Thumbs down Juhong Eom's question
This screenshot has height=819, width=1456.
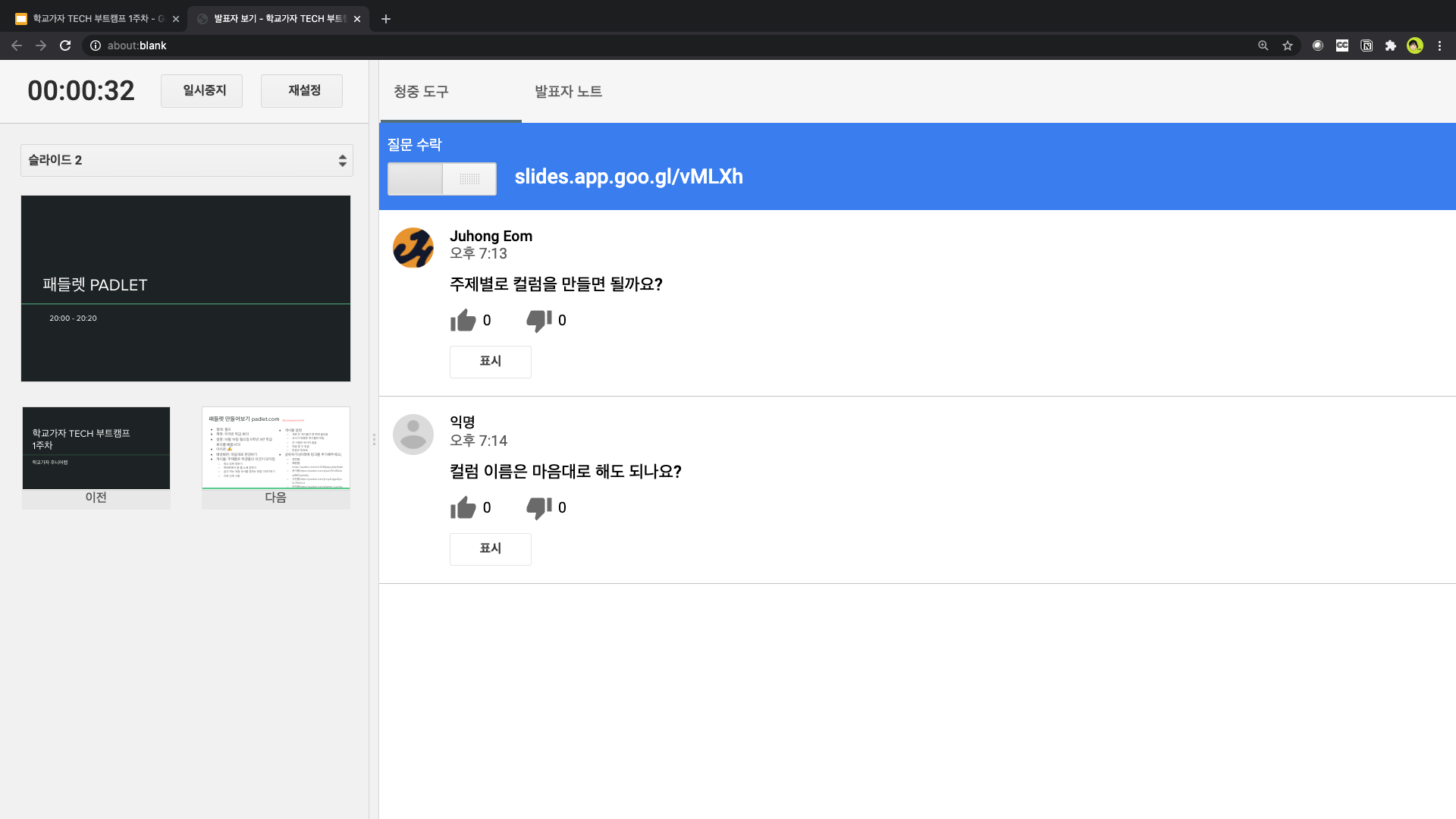538,321
